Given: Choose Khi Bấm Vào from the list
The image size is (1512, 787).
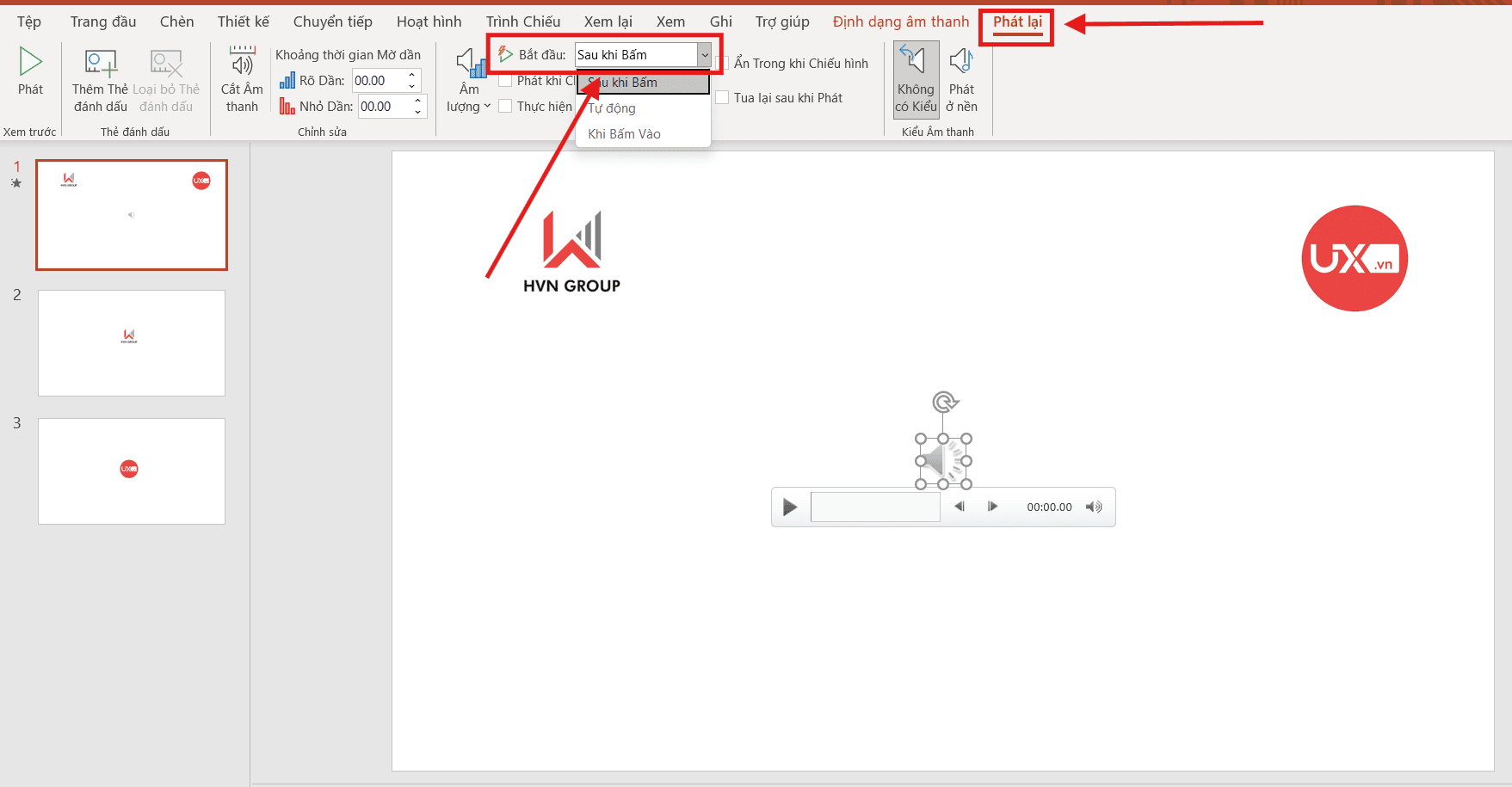Looking at the screenshot, I should pyautogui.click(x=622, y=133).
